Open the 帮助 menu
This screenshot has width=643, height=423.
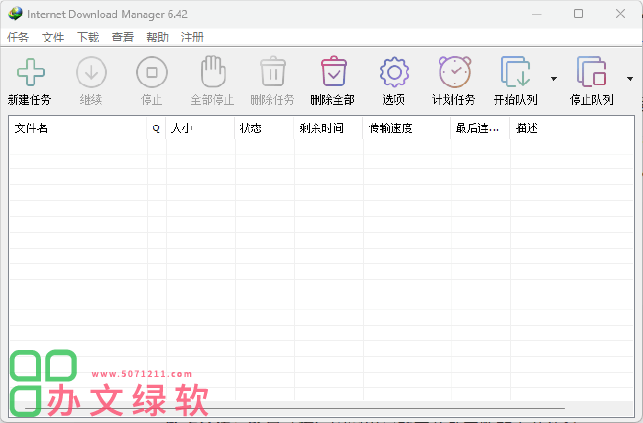[x=157, y=37]
